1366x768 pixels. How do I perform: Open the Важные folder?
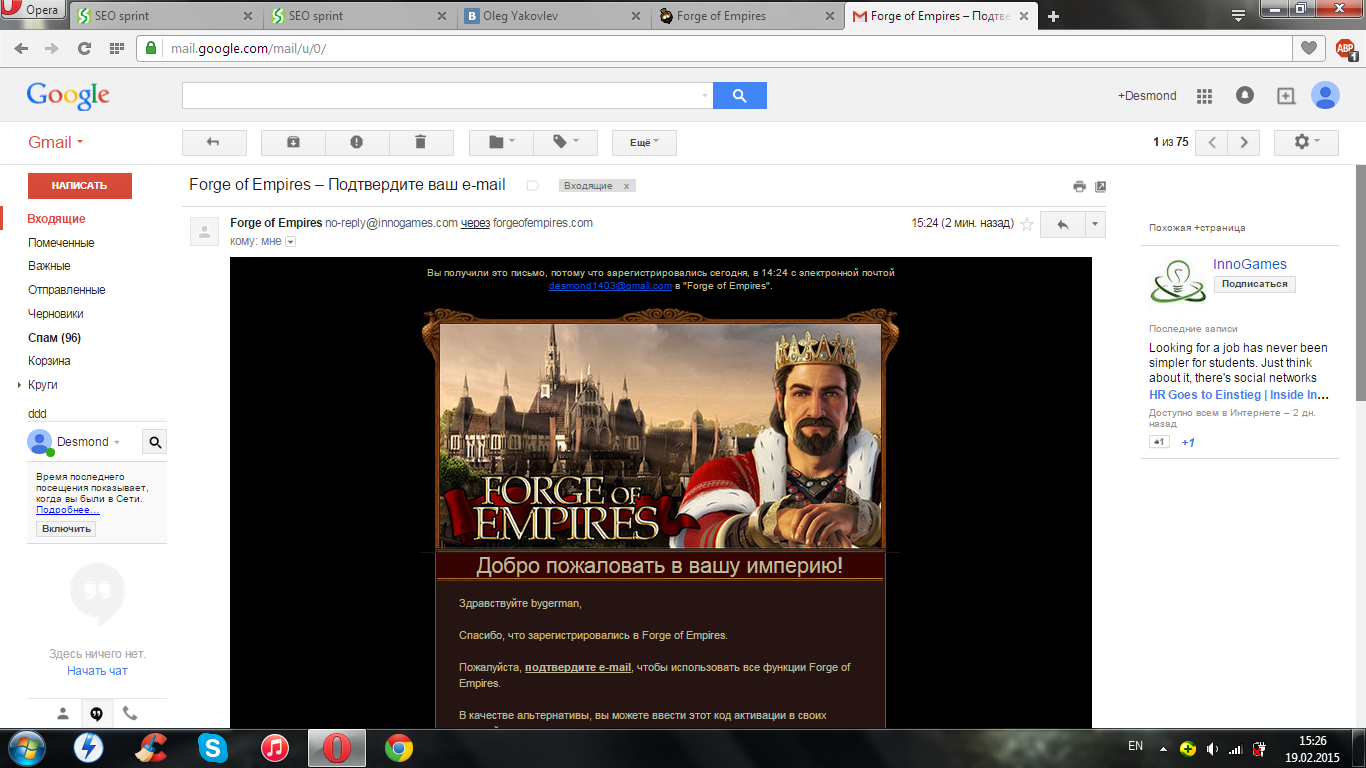(49, 266)
